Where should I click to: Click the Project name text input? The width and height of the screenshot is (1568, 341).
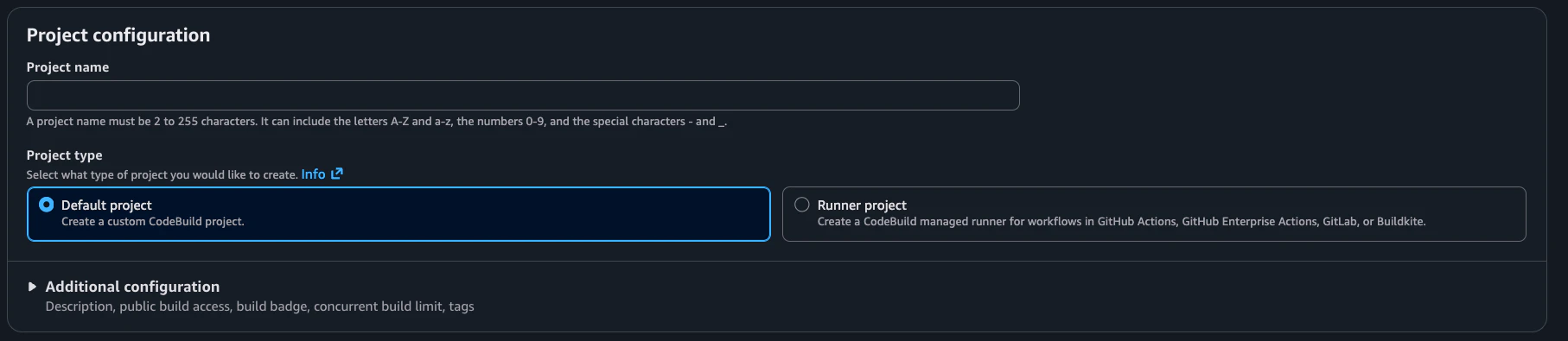point(523,95)
